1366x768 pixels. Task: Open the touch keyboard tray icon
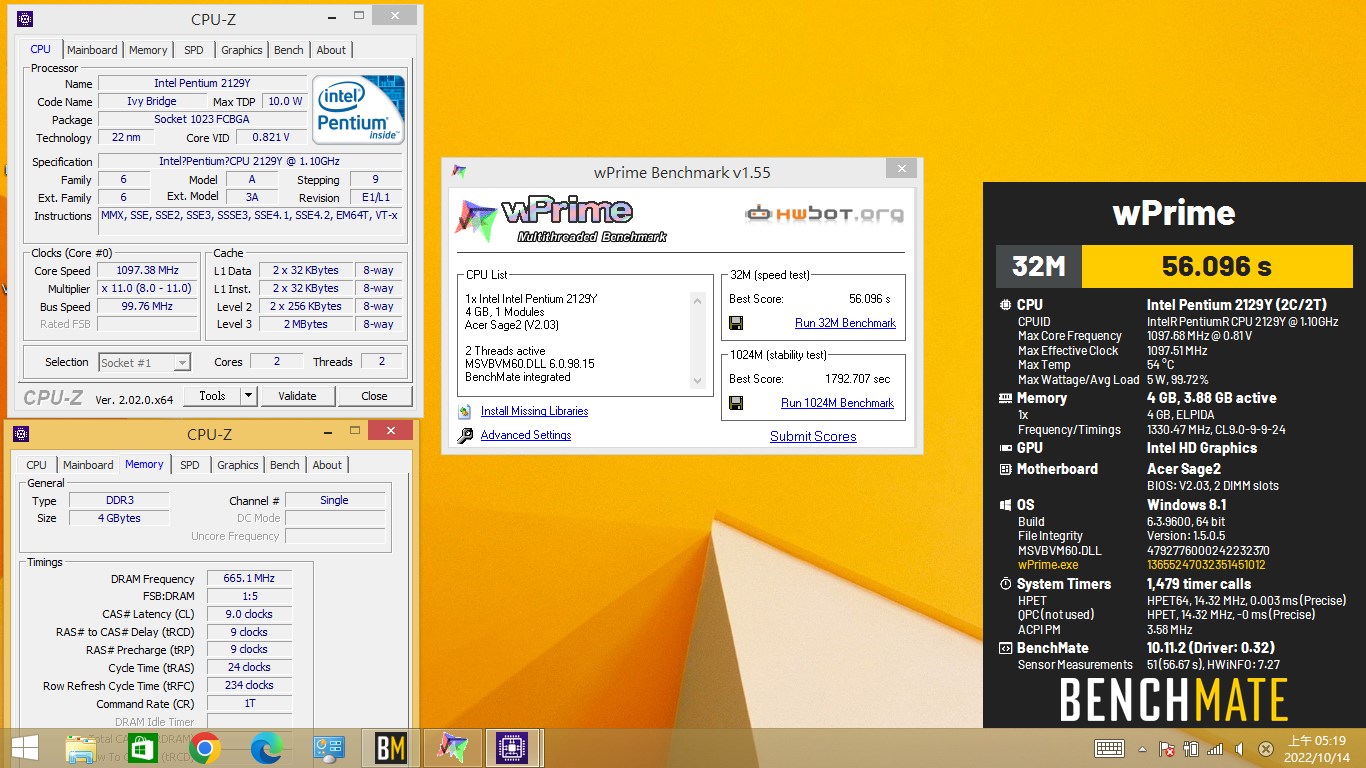[x=1109, y=749]
